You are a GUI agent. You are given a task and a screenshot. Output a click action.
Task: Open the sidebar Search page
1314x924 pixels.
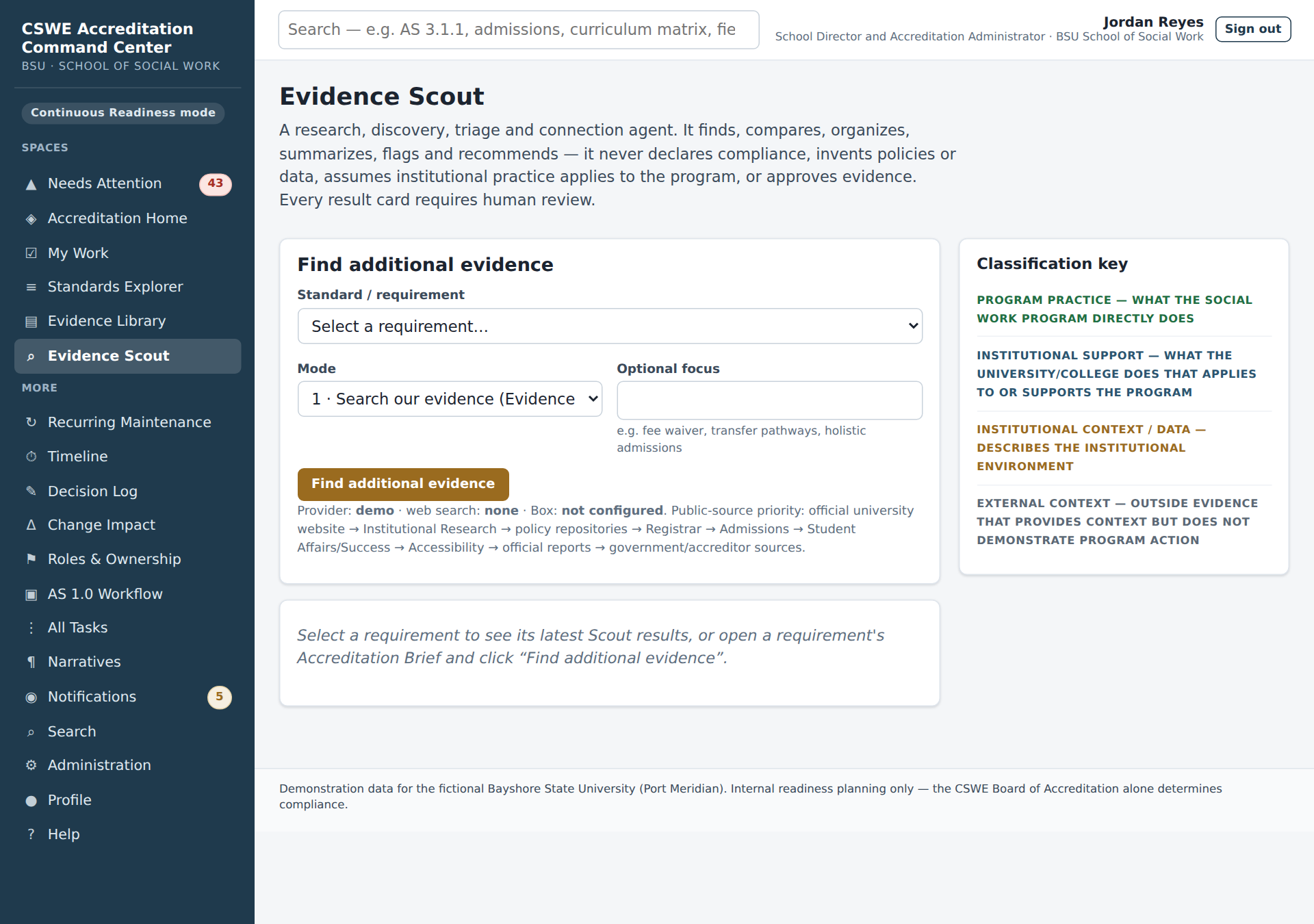[x=127, y=732]
